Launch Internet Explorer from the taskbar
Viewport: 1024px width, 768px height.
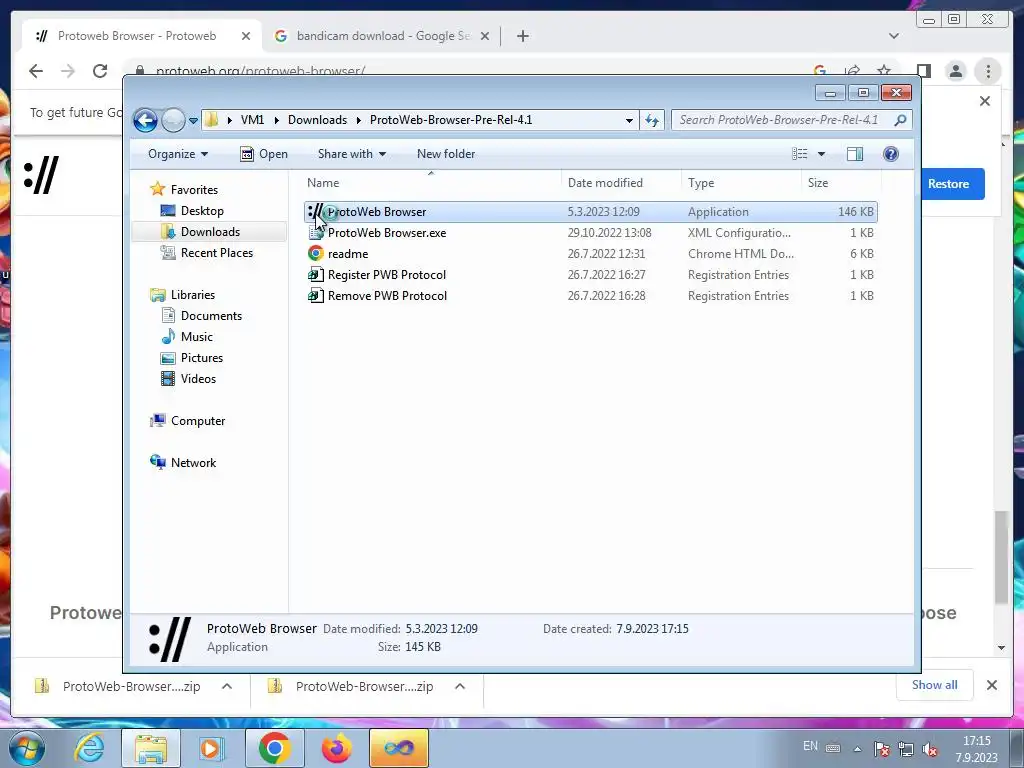(x=89, y=748)
